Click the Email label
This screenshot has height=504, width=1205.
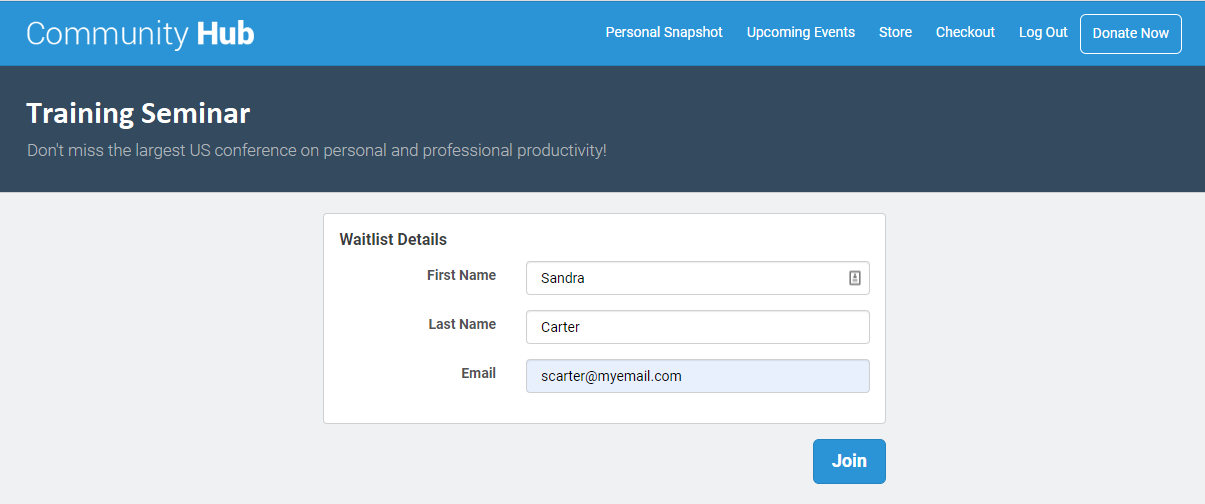coord(478,373)
